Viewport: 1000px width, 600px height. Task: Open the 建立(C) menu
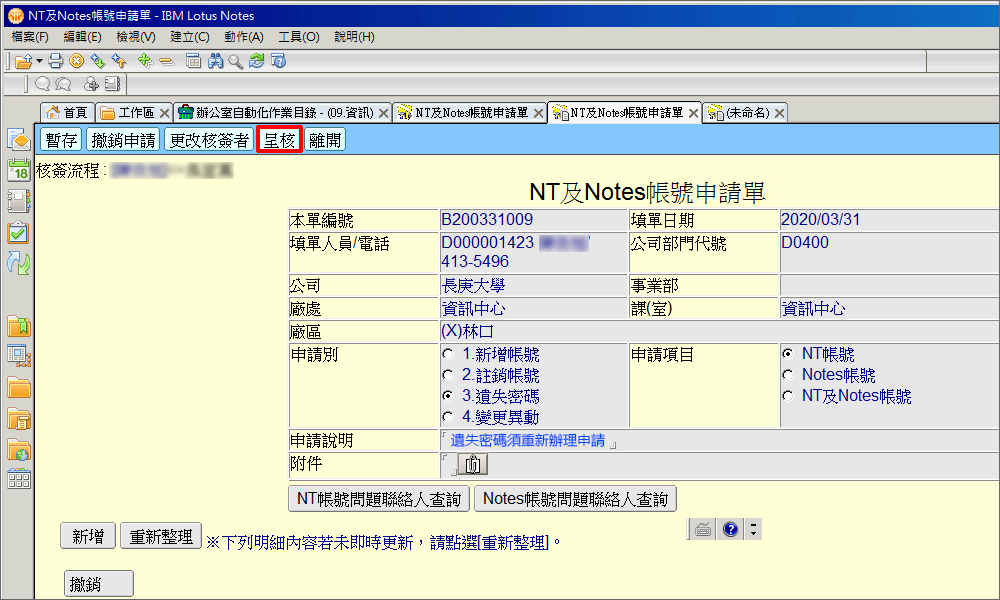click(189, 37)
